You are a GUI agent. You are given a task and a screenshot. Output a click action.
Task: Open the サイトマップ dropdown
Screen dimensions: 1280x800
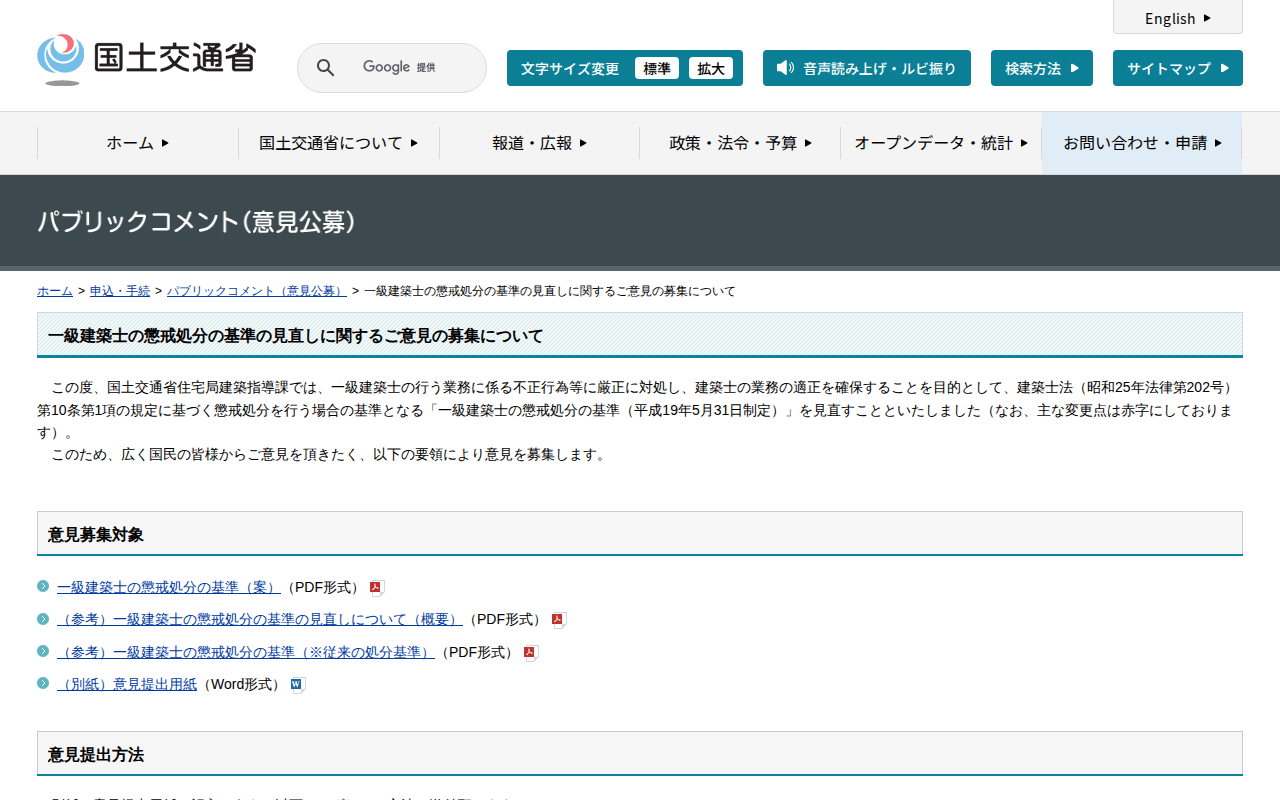click(1177, 68)
